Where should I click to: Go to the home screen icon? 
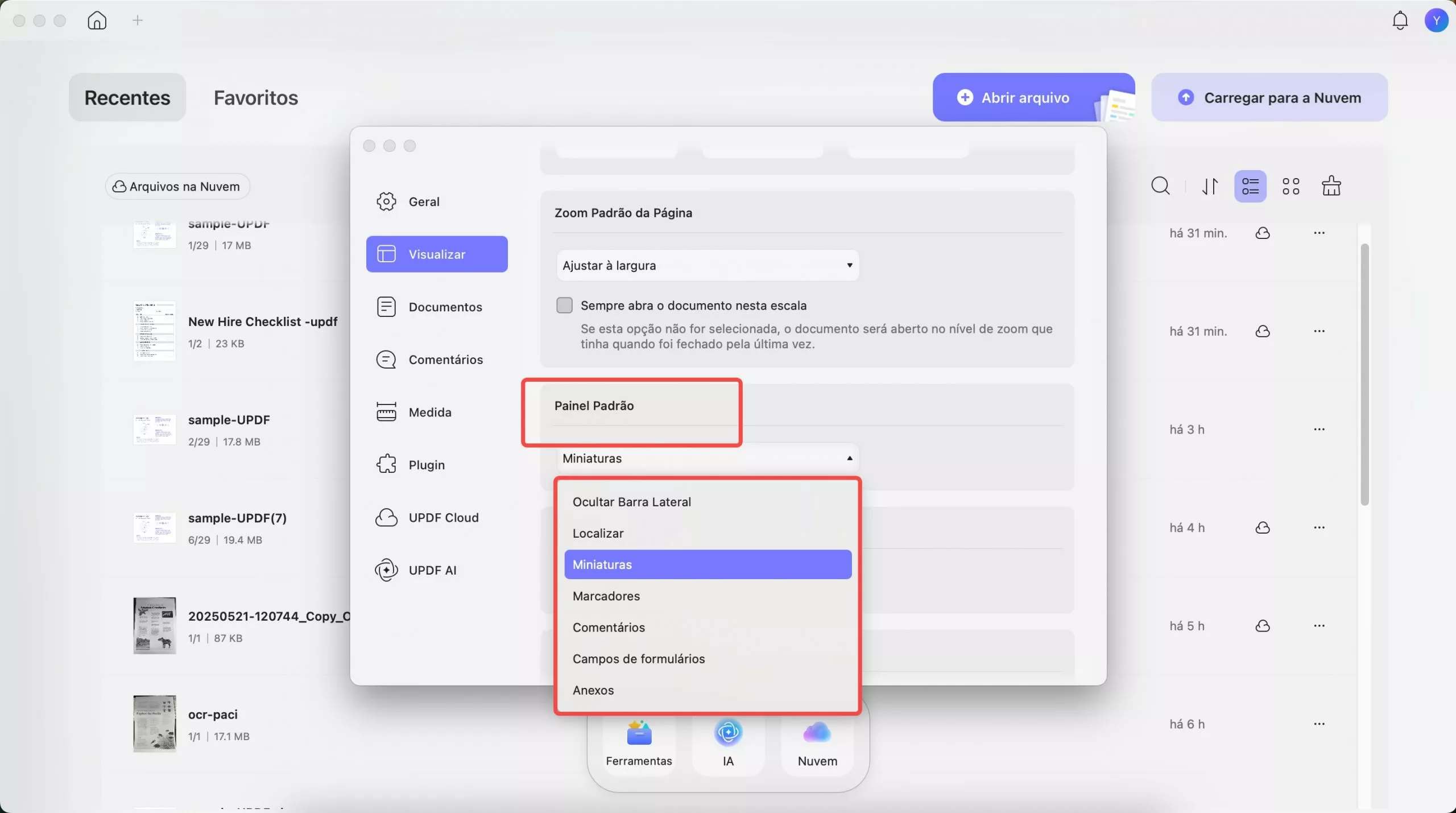(97, 20)
